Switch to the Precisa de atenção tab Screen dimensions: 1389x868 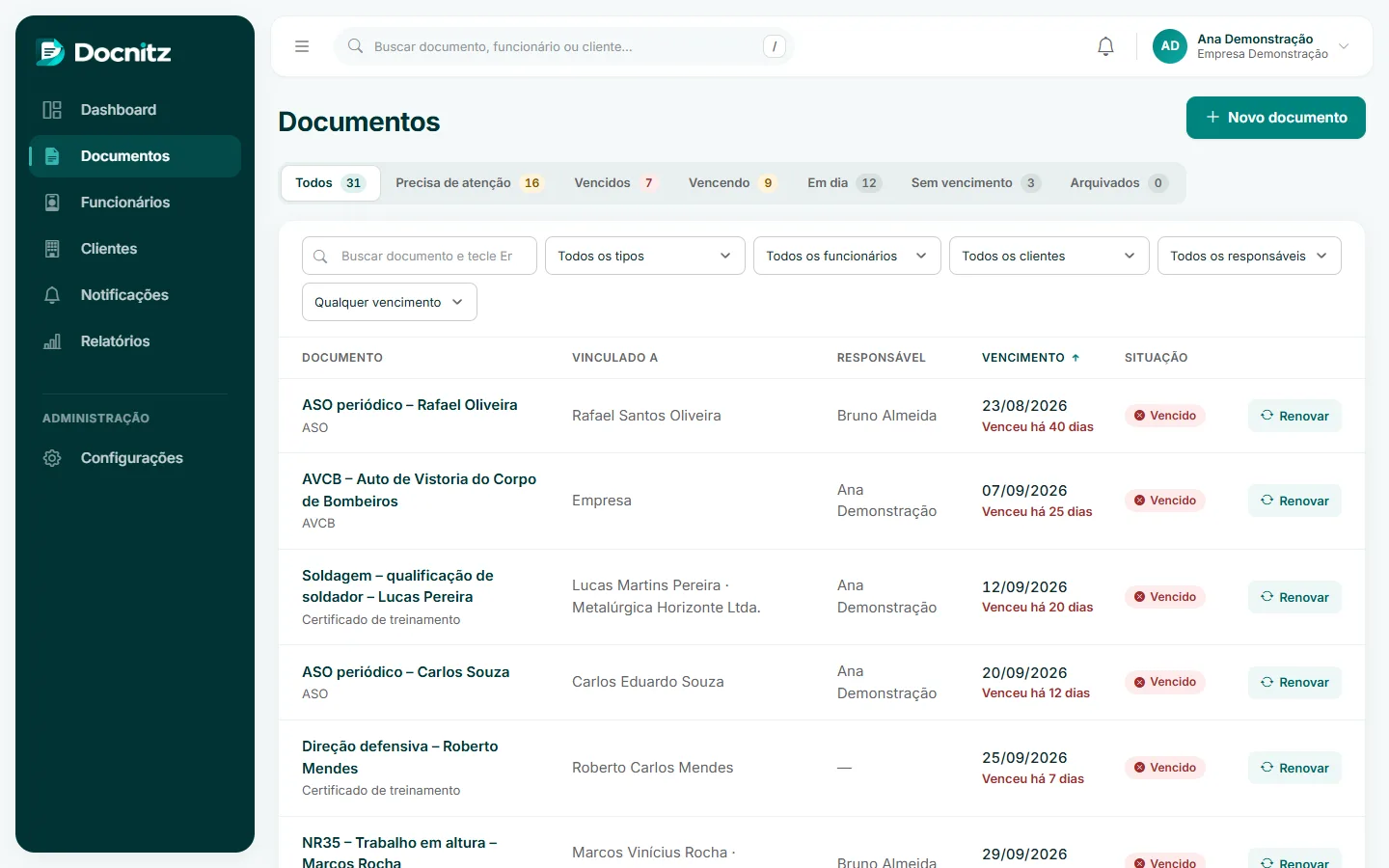470,183
